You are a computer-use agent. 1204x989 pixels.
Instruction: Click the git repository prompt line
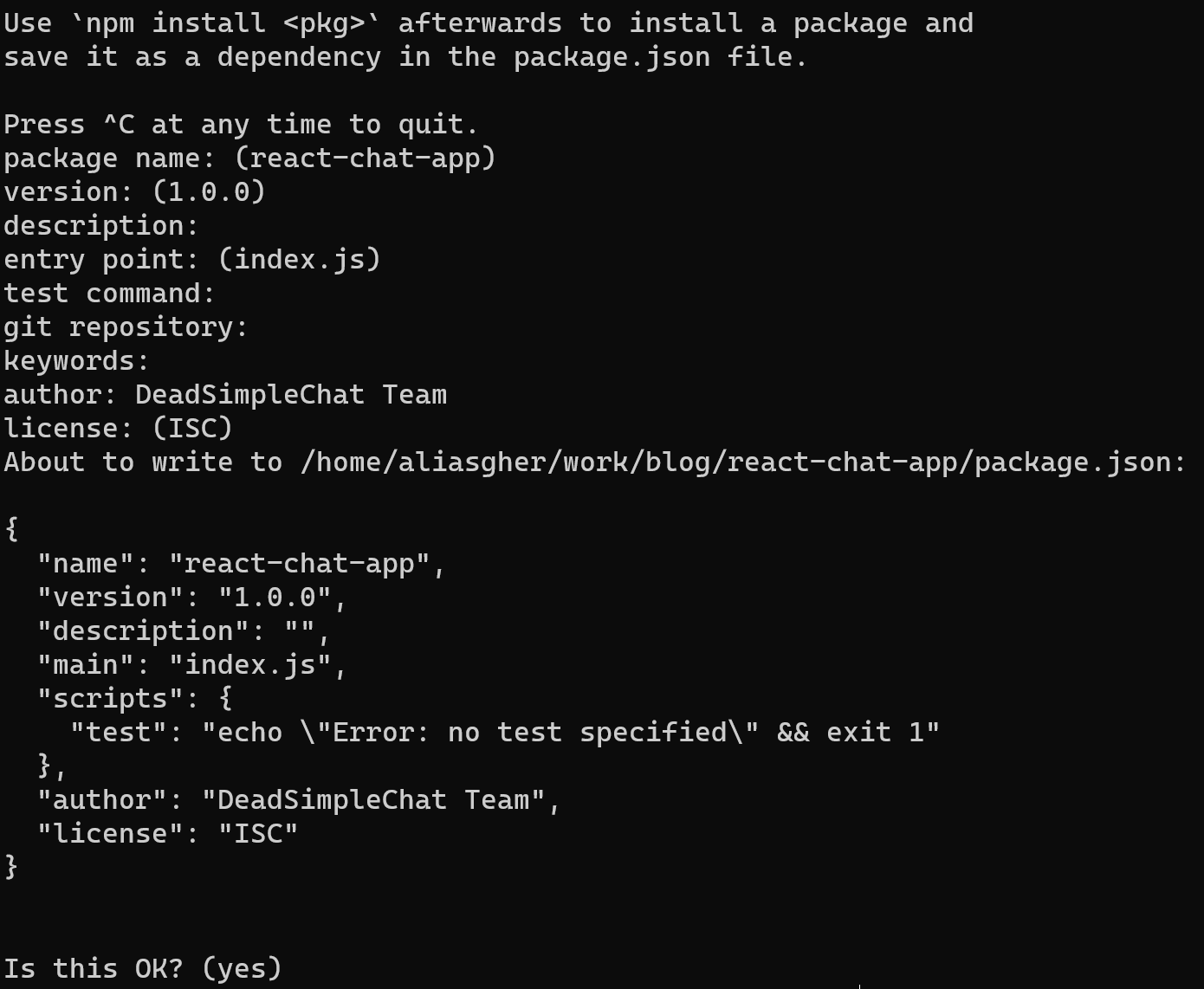(x=126, y=327)
